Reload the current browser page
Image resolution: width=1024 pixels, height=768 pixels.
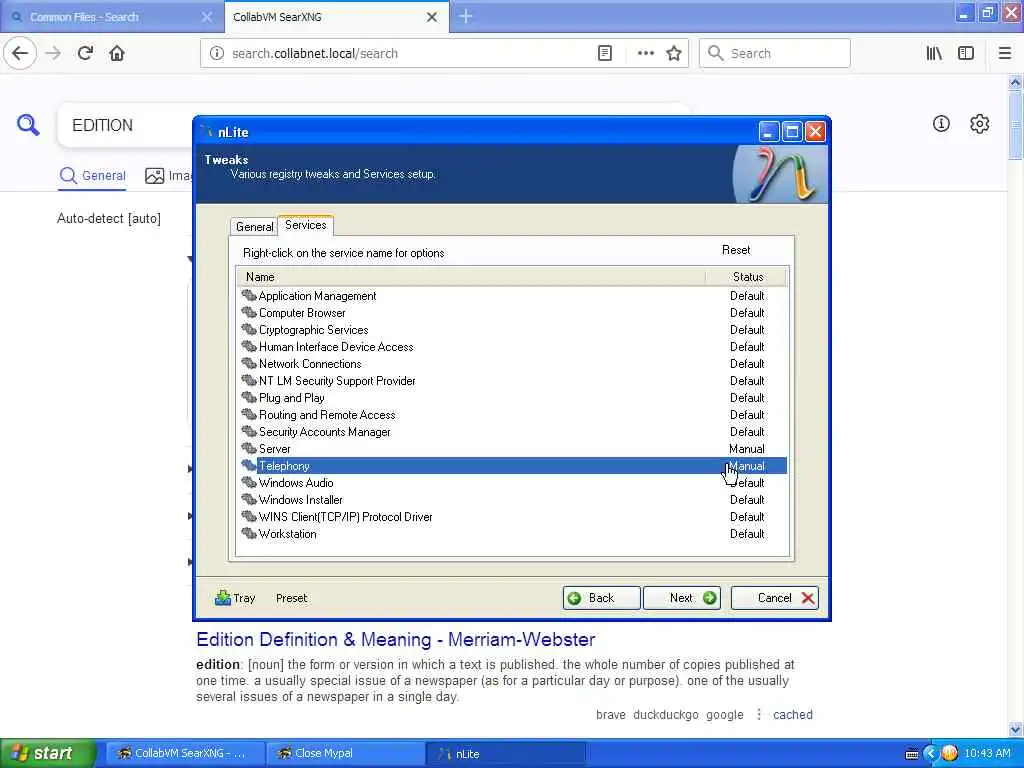pyautogui.click(x=85, y=53)
